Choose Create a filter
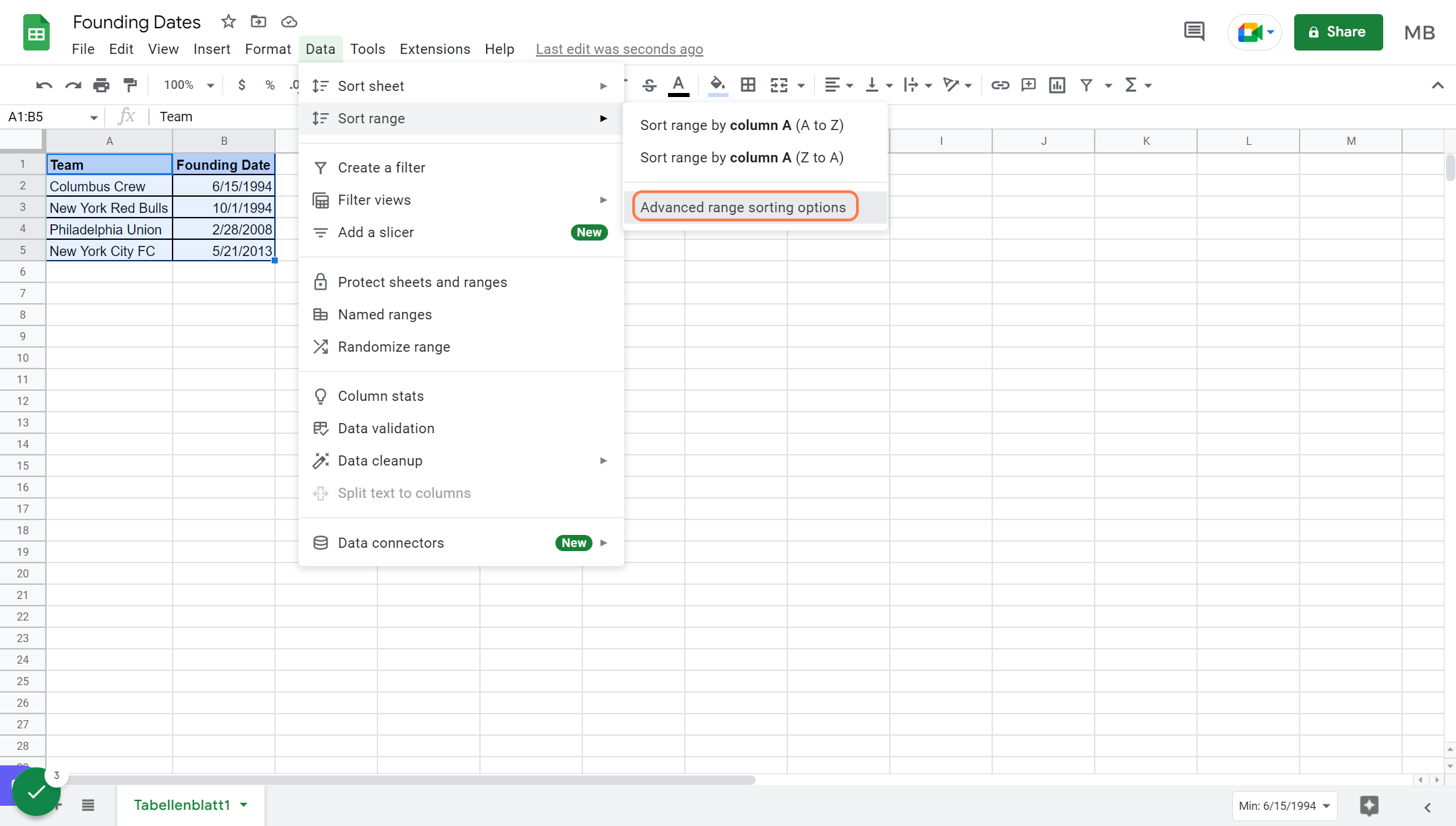This screenshot has width=1456, height=826. click(x=461, y=168)
